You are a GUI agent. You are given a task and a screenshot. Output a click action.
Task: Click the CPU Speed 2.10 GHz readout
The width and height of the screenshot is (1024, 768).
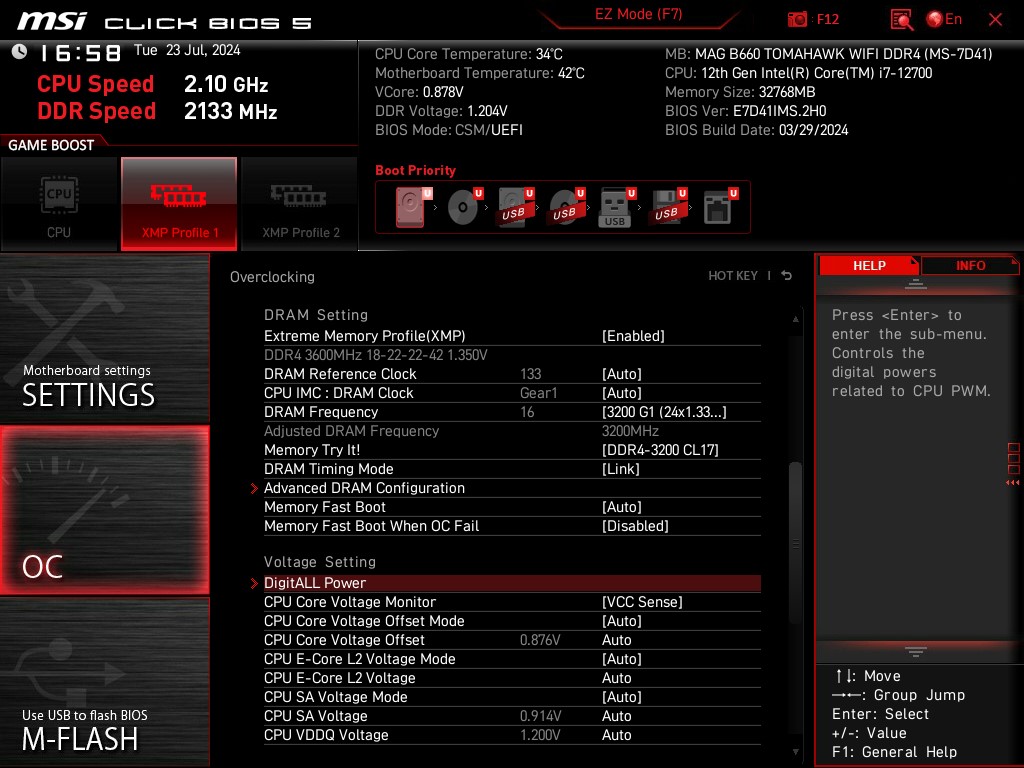153,84
